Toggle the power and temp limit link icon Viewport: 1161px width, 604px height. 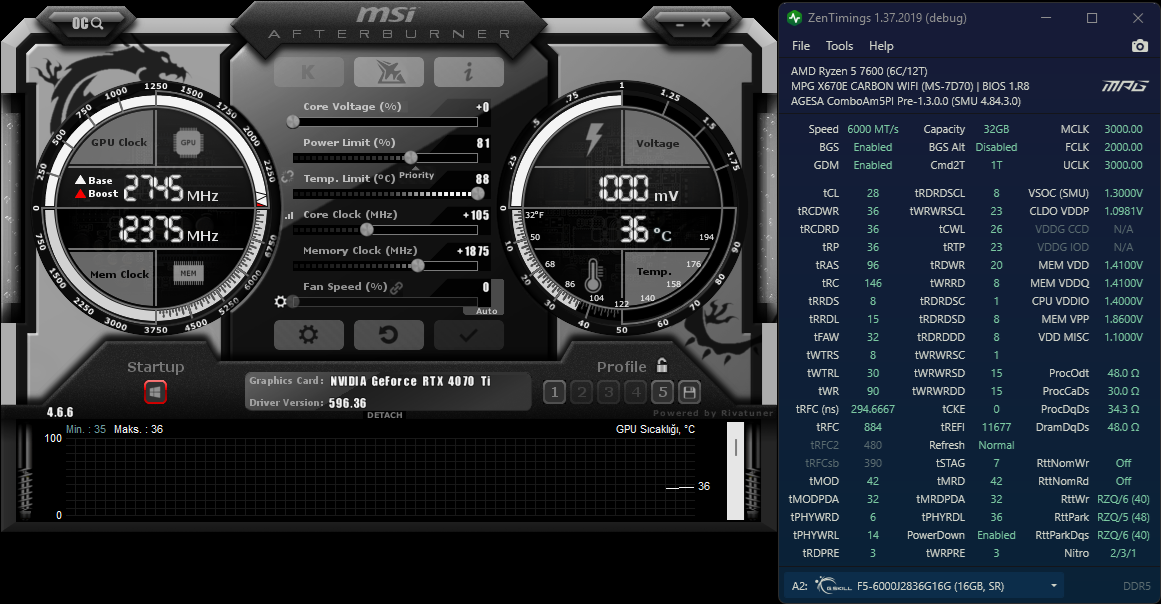287,177
